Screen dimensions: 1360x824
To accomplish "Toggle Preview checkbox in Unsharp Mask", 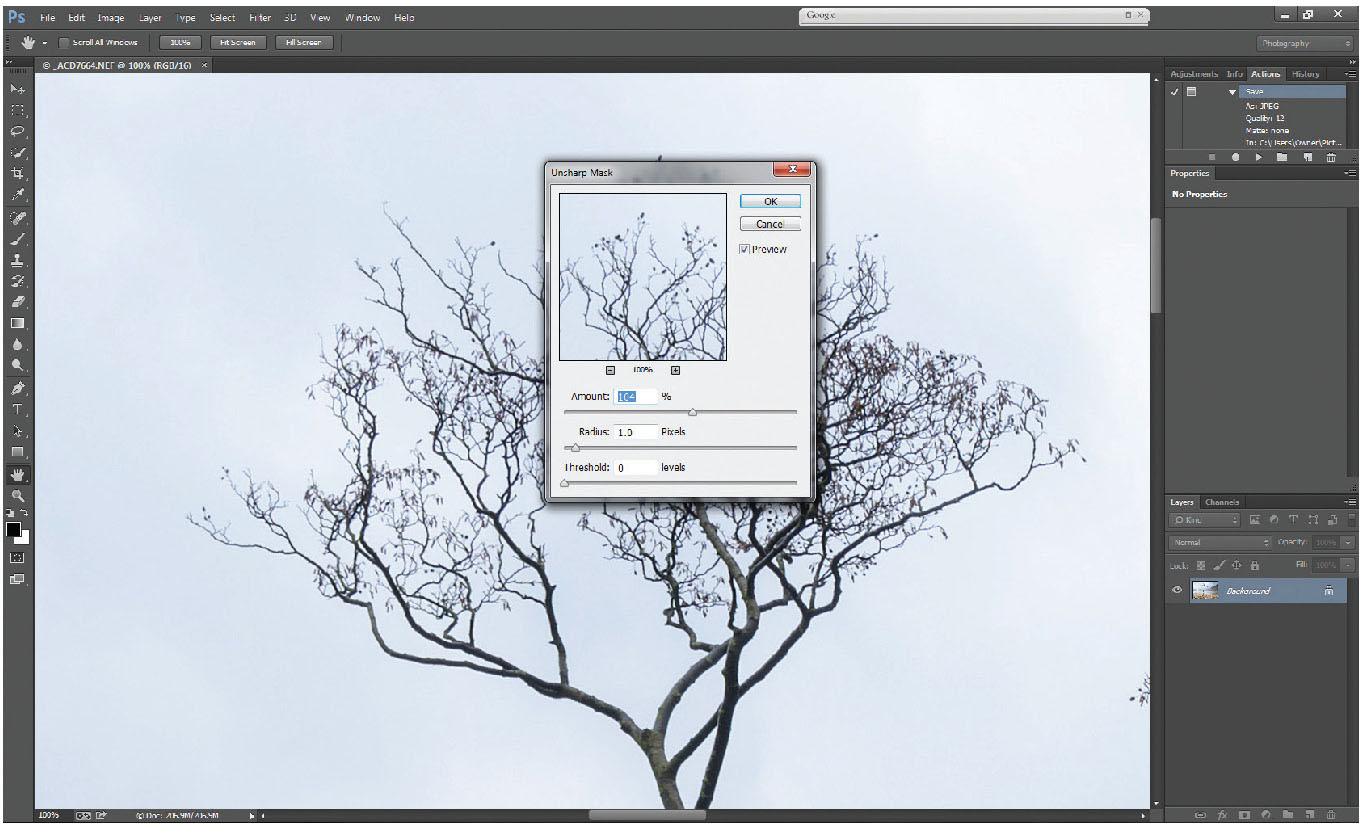I will pos(745,249).
